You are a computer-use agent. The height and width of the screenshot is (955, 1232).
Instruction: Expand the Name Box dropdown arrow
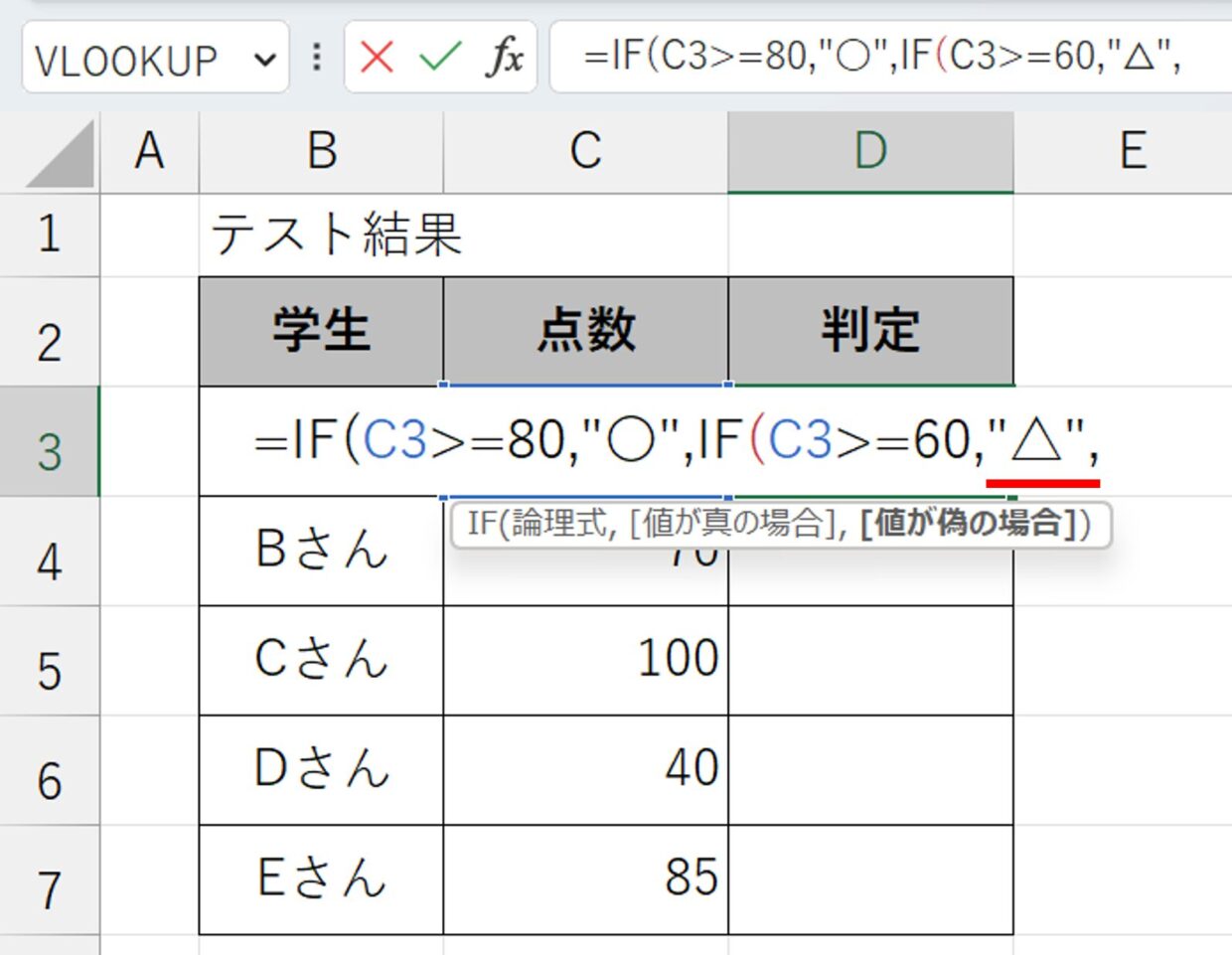coord(265,60)
